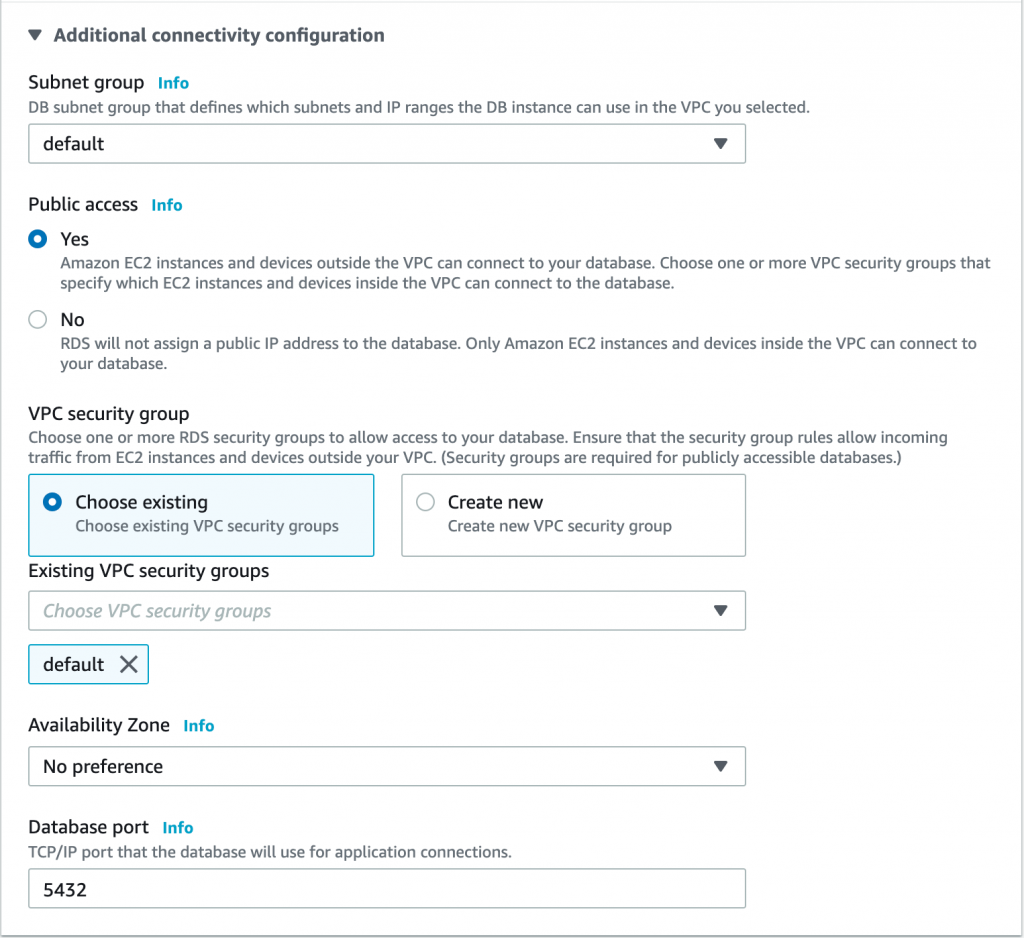Select Yes for Public access
This screenshot has width=1024, height=938.
click(x=38, y=239)
